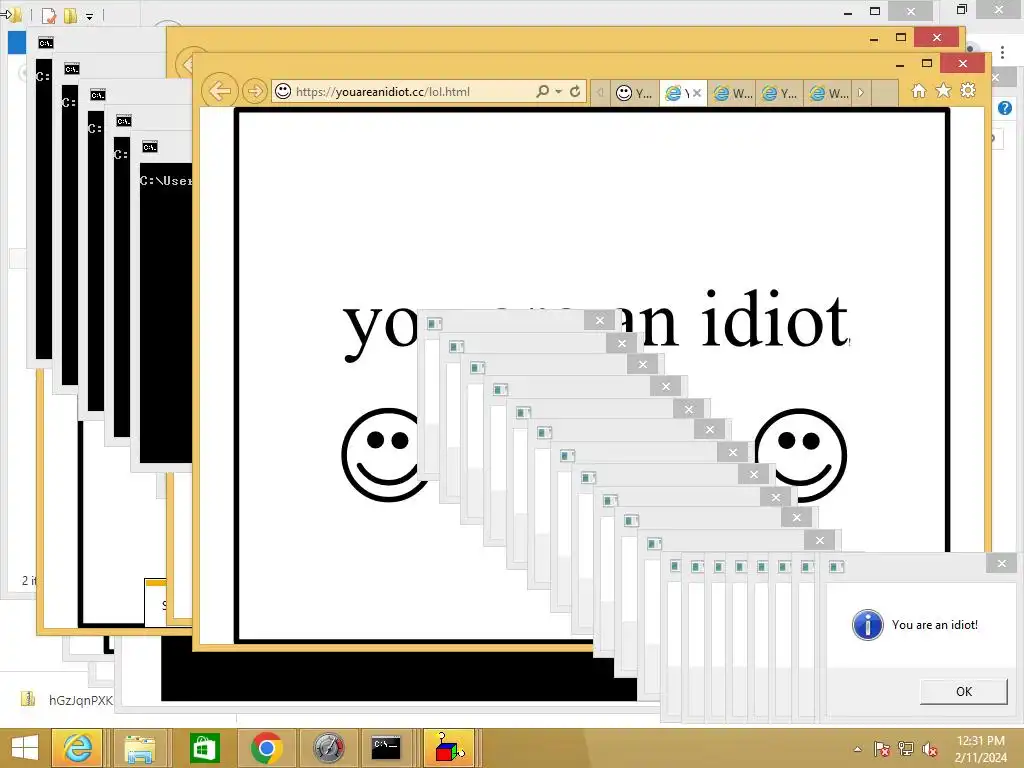The width and height of the screenshot is (1024, 768).
Task: Click the blue info icon in the dialog
Action: pos(868,625)
